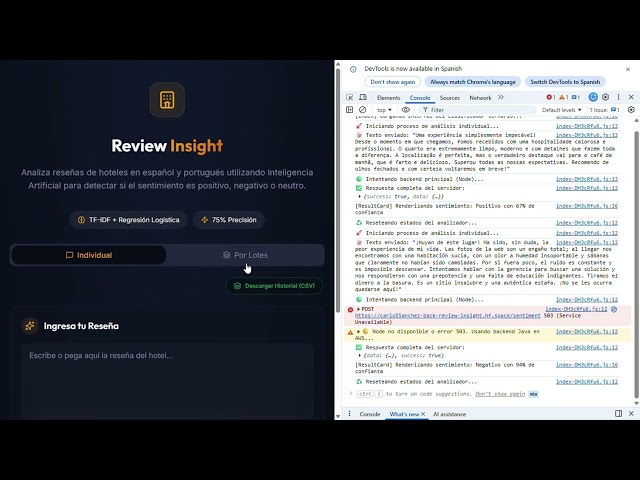Toggle the drawer dock layout icon
The width and height of the screenshot is (640, 480).
(x=618, y=413)
